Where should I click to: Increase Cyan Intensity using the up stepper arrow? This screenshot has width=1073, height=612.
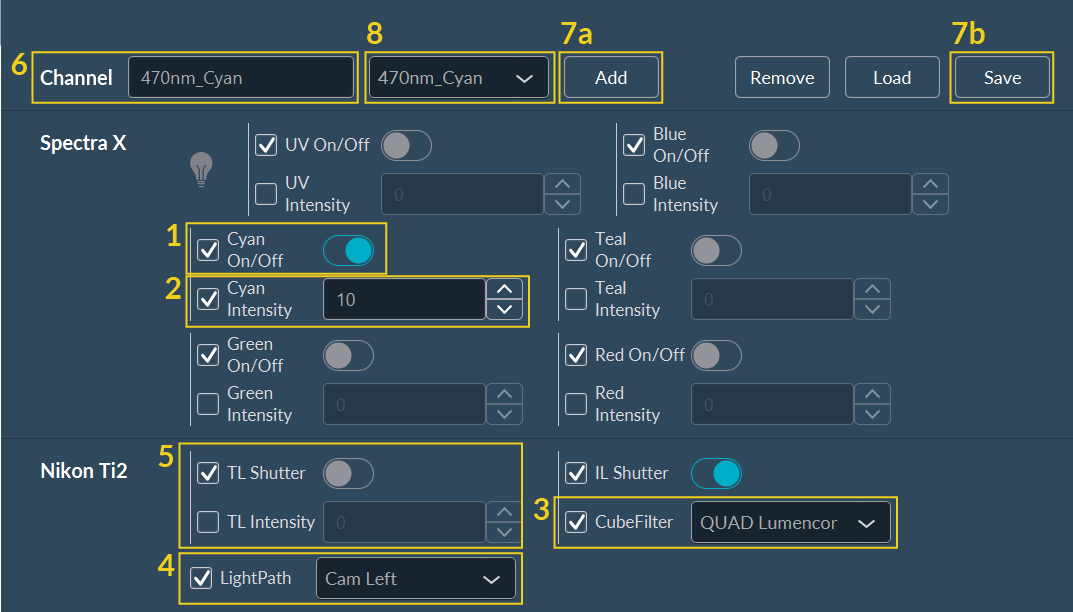point(505,289)
